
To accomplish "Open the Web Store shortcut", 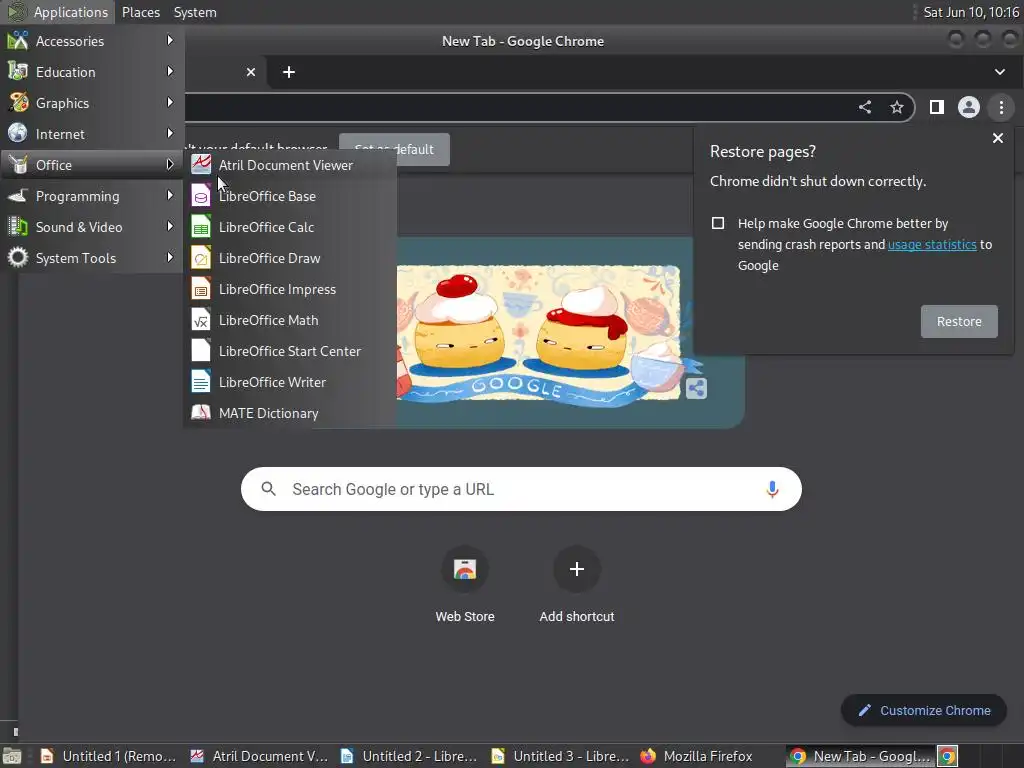I will (465, 585).
